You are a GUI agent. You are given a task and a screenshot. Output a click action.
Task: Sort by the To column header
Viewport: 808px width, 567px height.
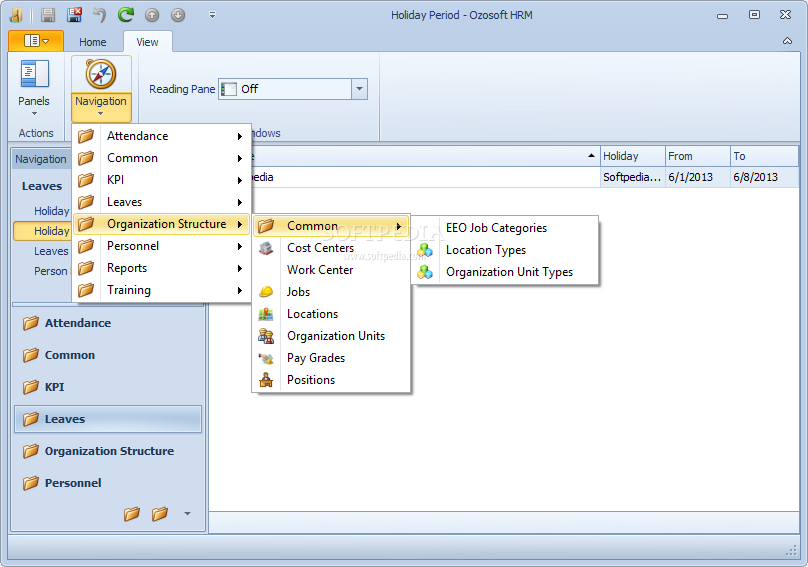pyautogui.click(x=764, y=156)
